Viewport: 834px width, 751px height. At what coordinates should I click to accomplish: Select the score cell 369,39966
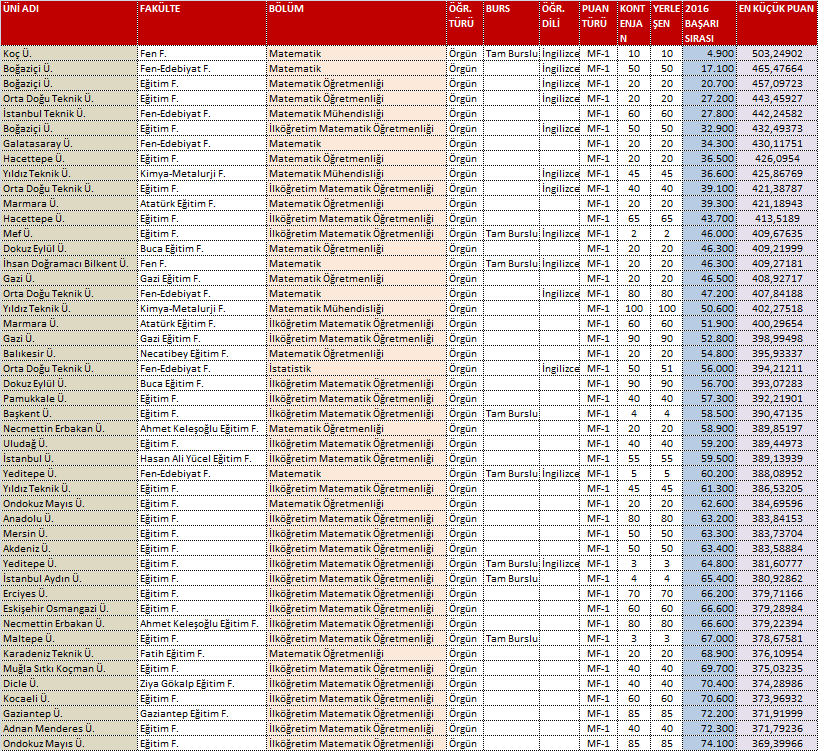coord(777,744)
